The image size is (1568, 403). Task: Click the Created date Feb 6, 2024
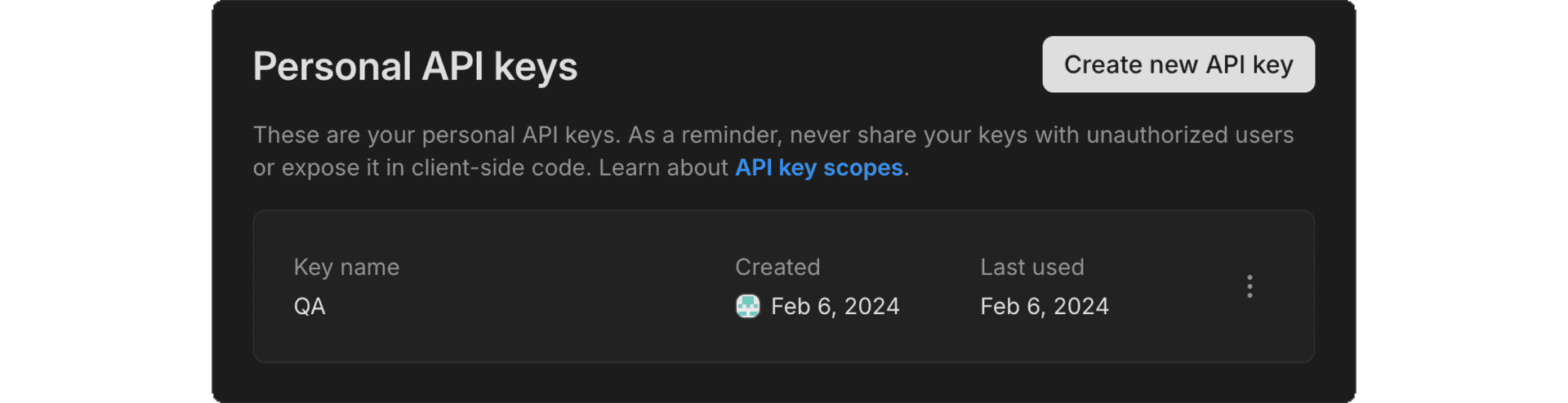(835, 307)
